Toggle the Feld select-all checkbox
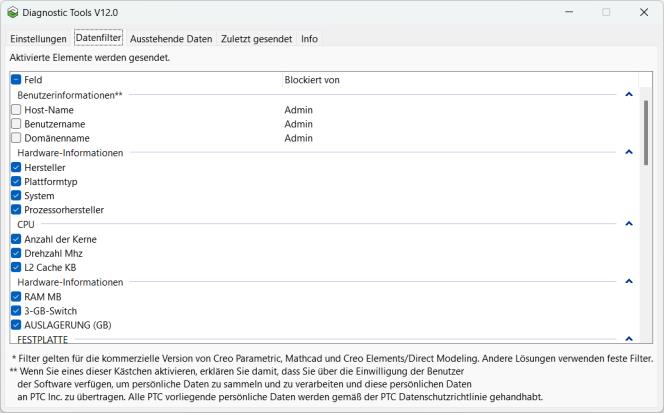 16,80
